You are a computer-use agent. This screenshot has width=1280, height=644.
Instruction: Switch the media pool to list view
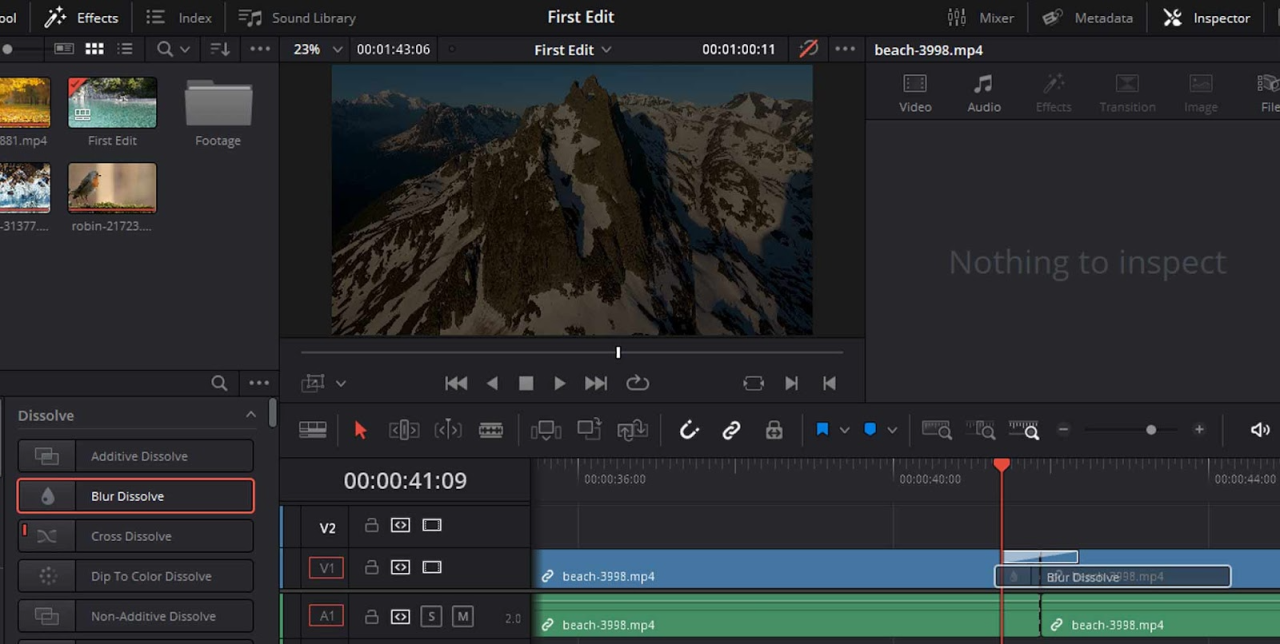[x=124, y=48]
